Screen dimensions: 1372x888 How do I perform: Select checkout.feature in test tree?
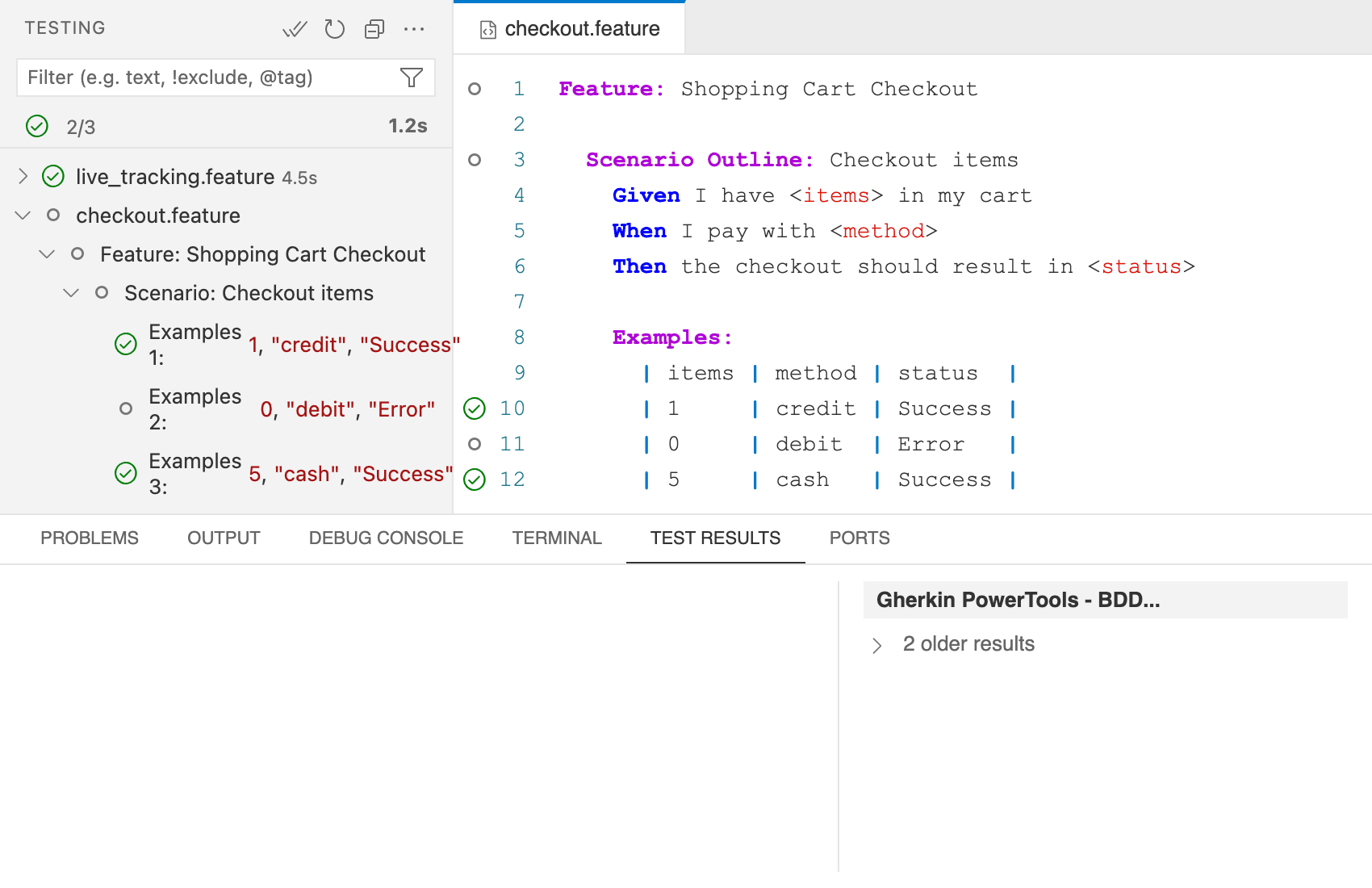pos(158,216)
